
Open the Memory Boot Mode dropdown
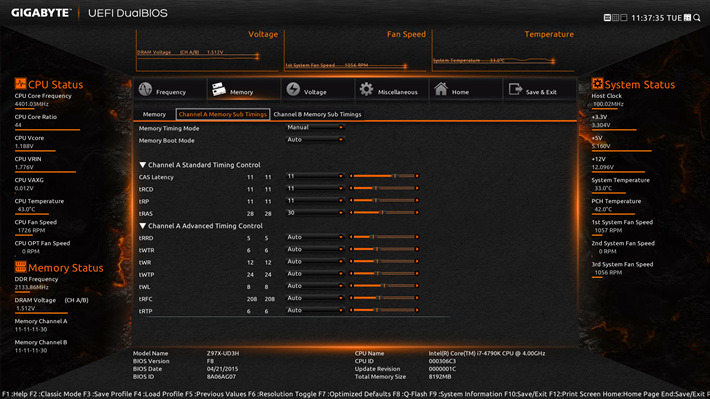(x=315, y=140)
